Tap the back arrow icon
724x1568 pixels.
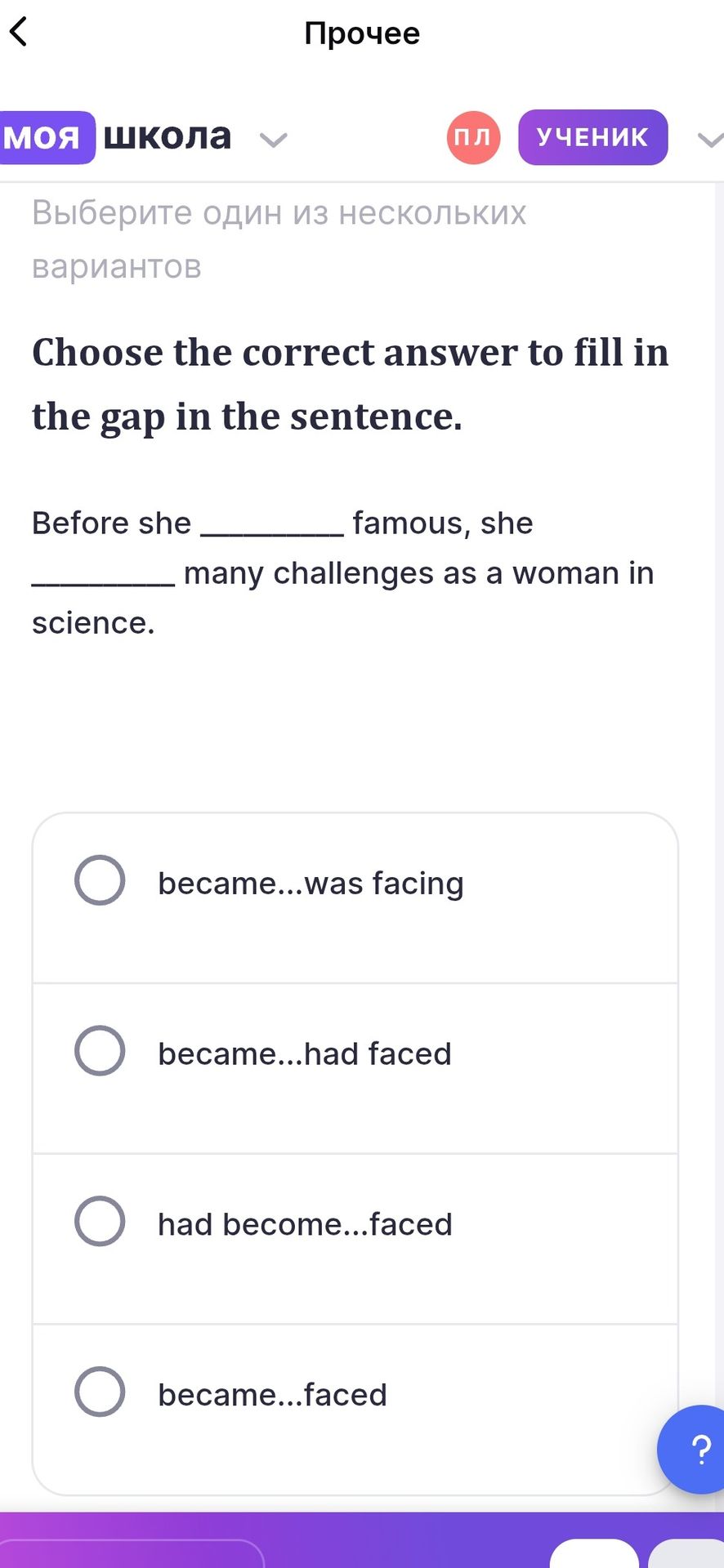19,33
